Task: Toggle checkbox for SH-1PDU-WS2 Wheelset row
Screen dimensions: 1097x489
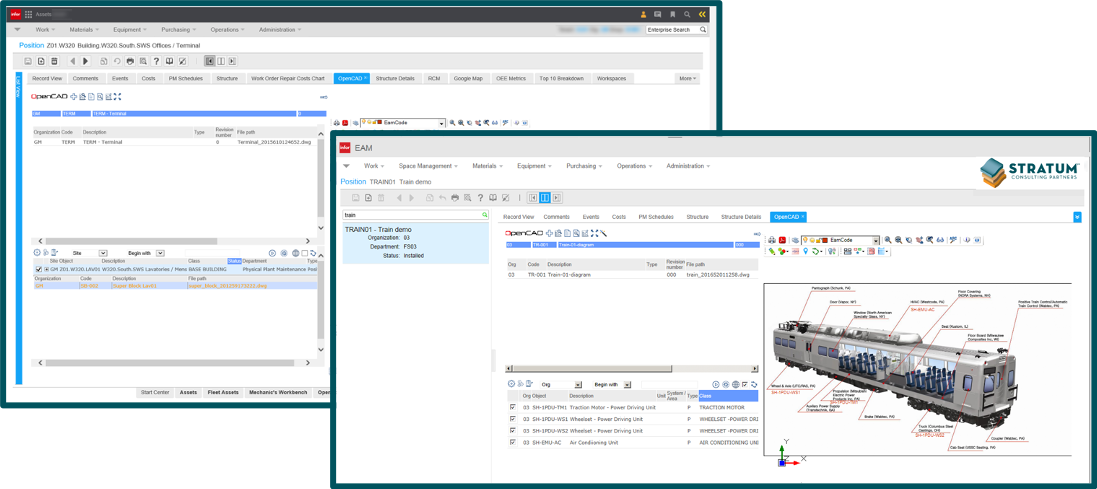Action: click(x=513, y=430)
